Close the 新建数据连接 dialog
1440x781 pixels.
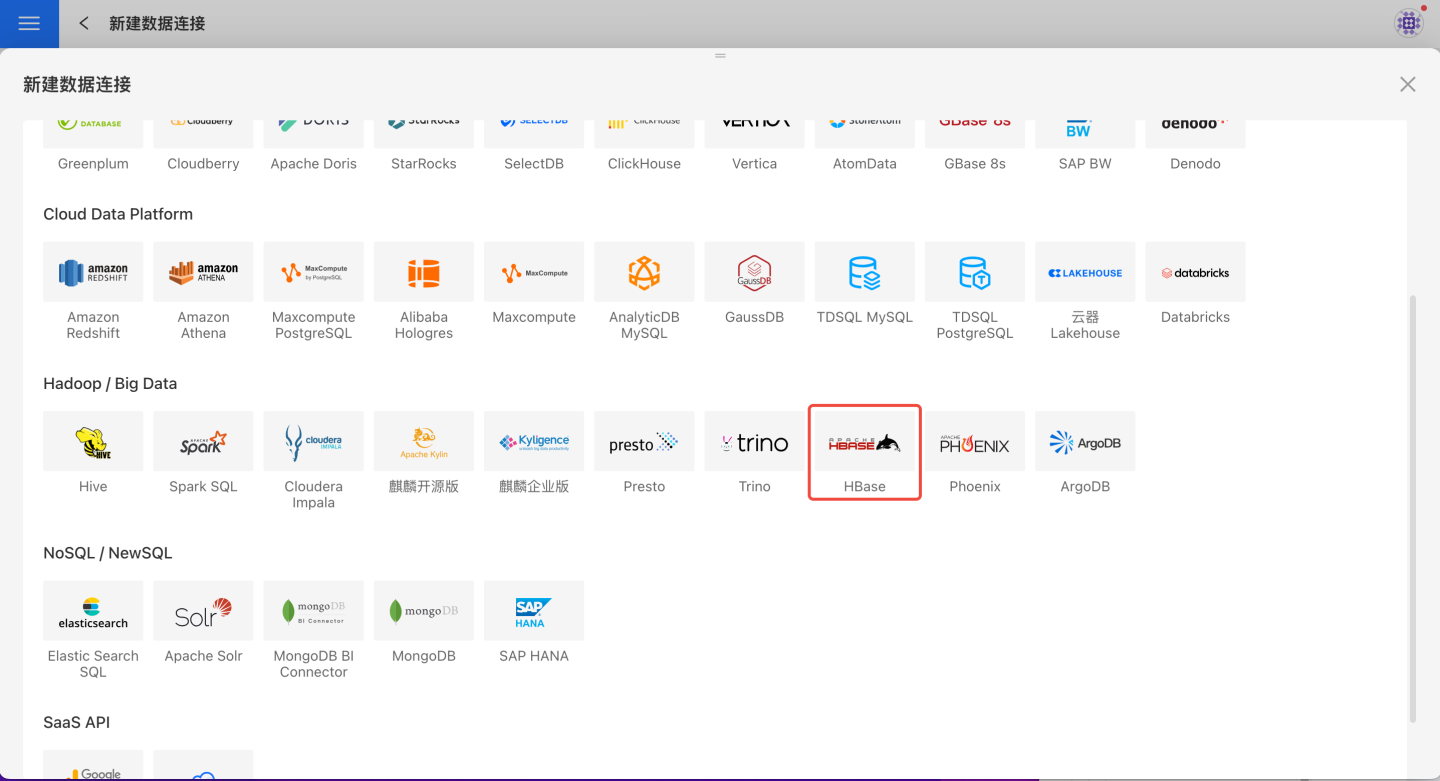[1407, 85]
